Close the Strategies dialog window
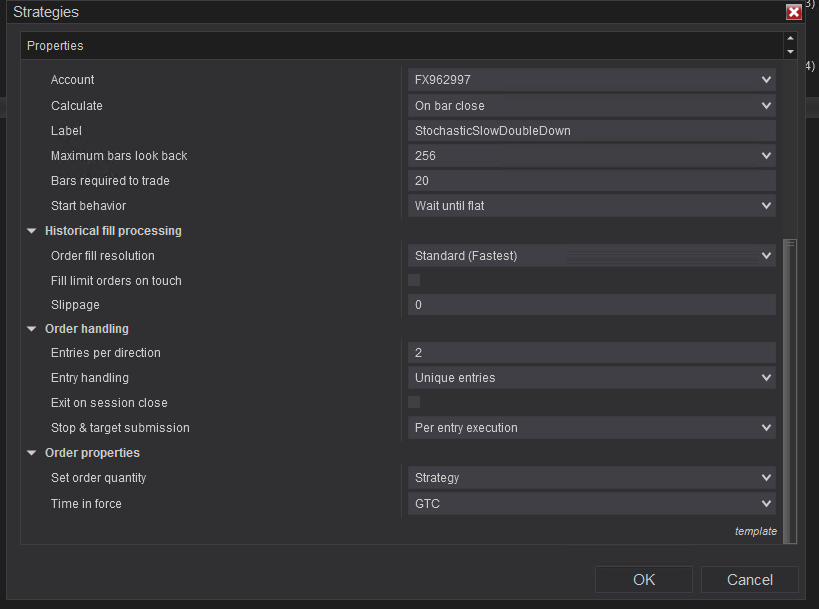The height and width of the screenshot is (609, 819). (x=794, y=12)
